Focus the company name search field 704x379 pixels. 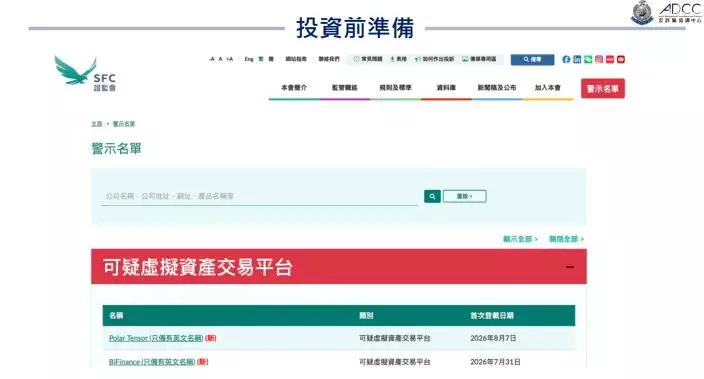[260, 196]
